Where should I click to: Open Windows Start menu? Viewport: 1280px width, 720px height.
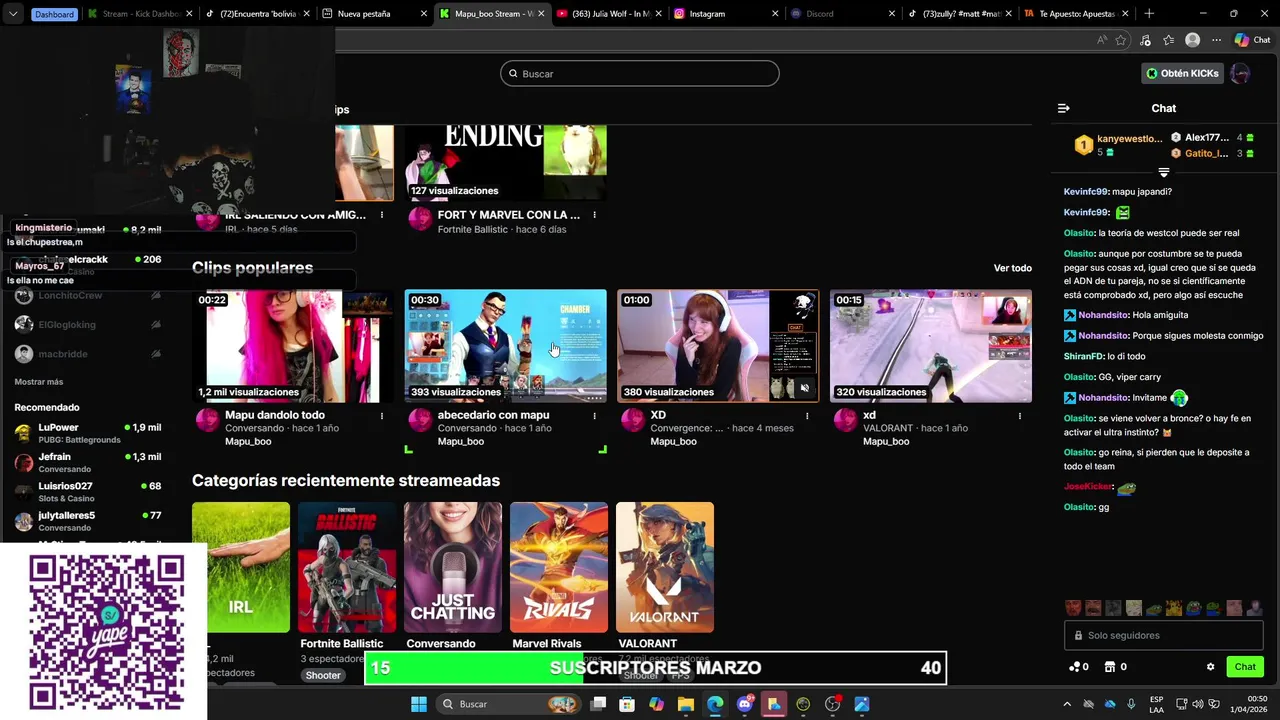point(419,704)
